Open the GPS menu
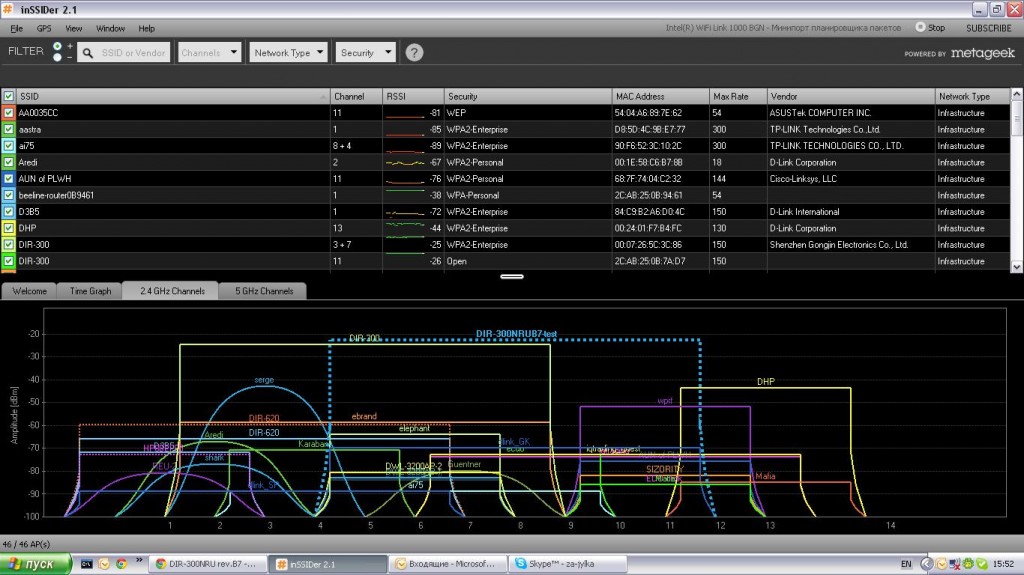This screenshot has width=1024, height=575. [45, 28]
